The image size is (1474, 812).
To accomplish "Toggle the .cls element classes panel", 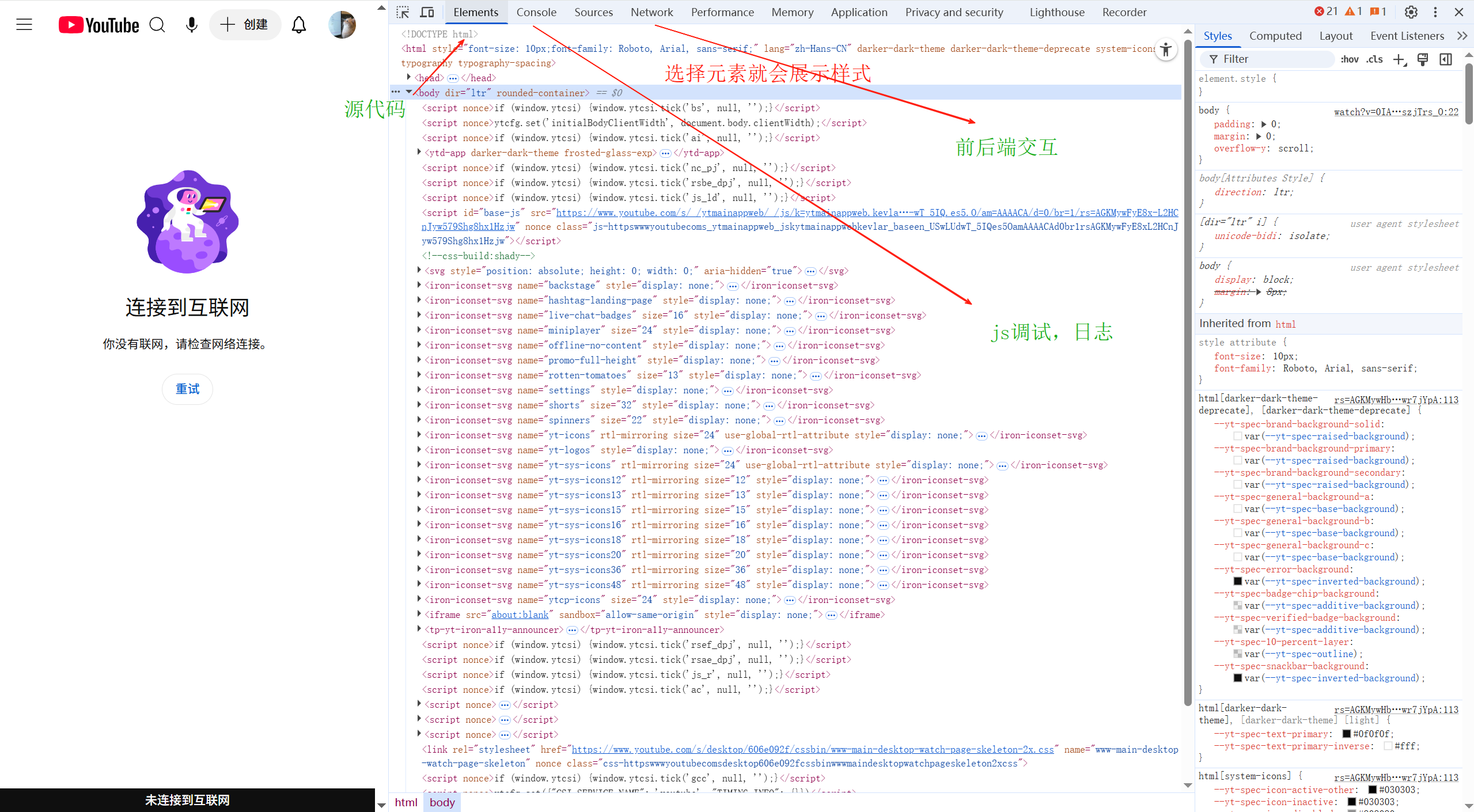I will 1374,59.
